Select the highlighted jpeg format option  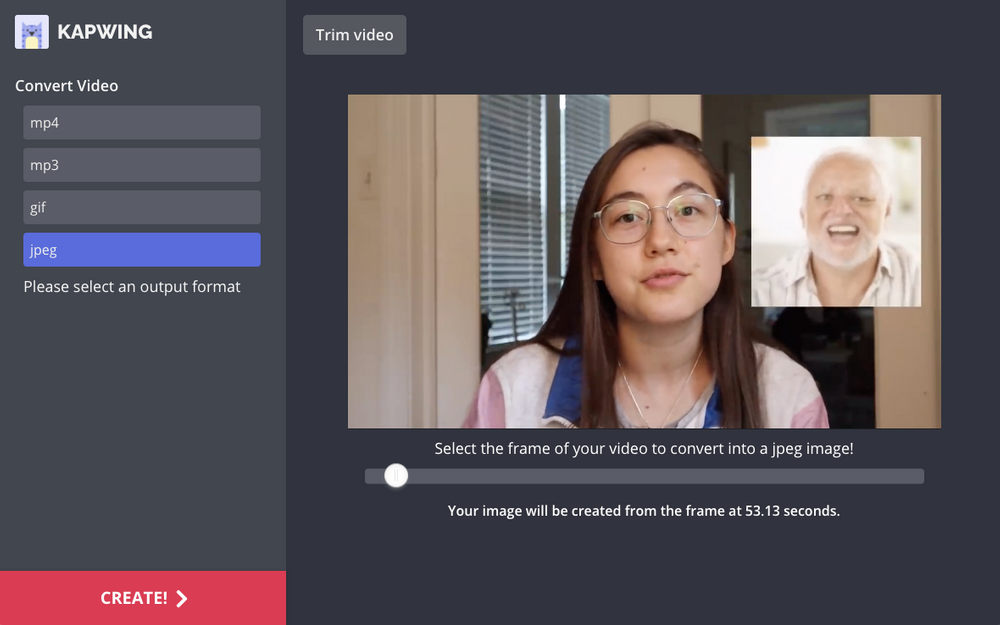coord(142,250)
